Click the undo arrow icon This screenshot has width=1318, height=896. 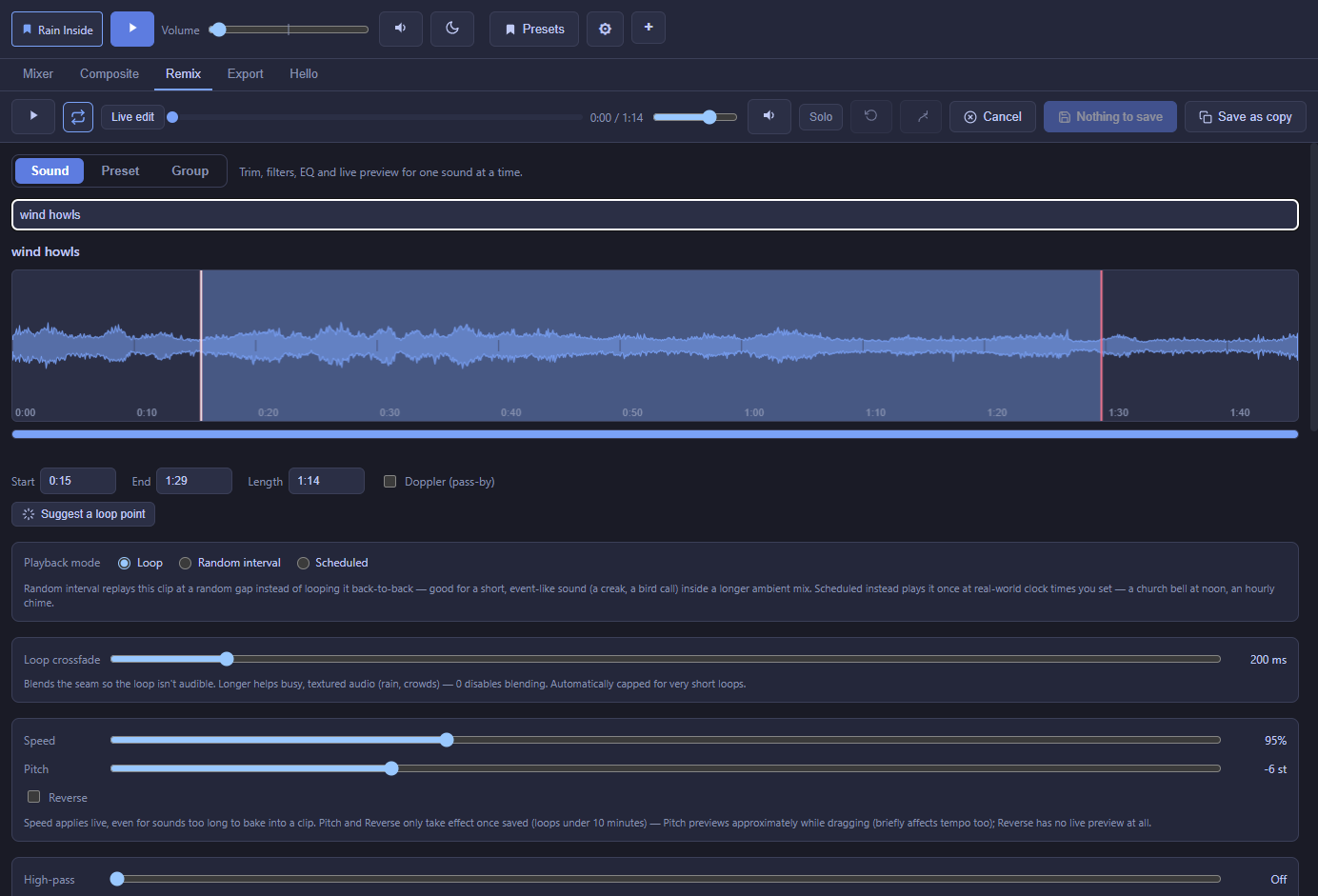pyautogui.click(x=870, y=116)
